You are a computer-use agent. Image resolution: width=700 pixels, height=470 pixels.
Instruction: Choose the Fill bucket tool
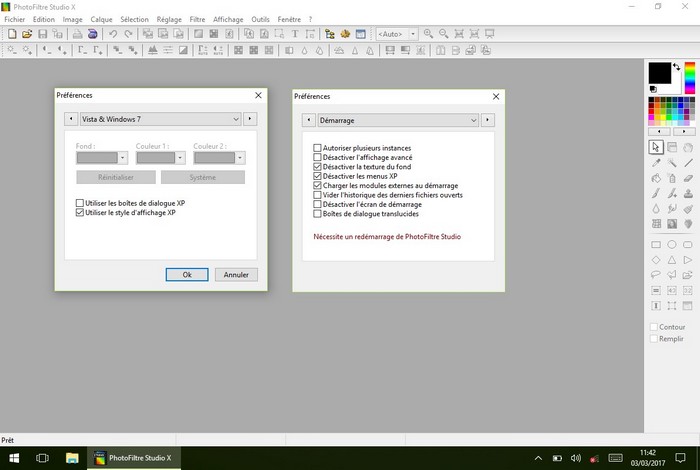click(656, 178)
